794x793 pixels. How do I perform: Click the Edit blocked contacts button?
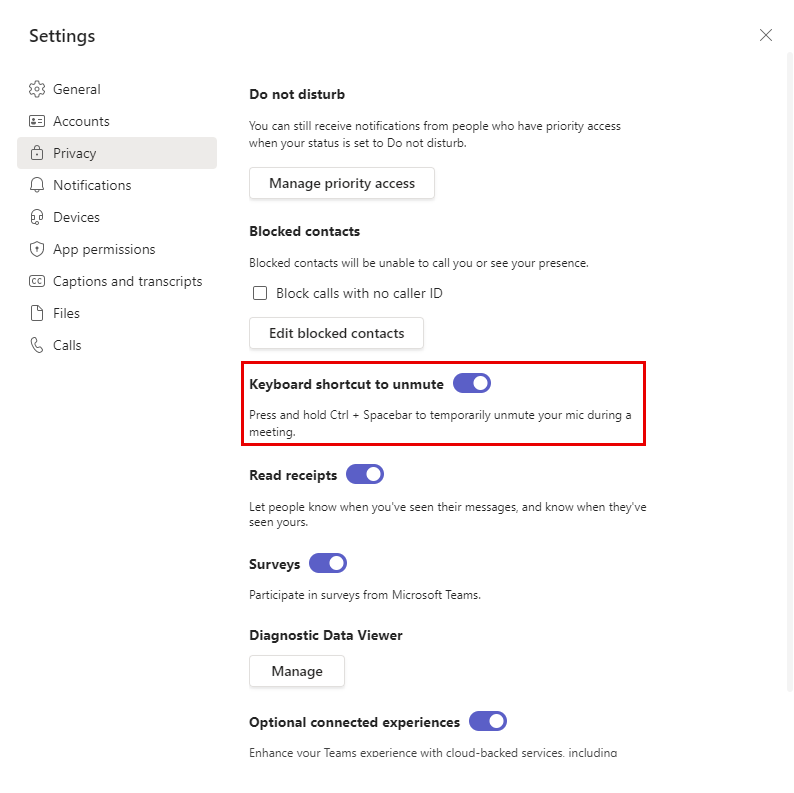[336, 333]
